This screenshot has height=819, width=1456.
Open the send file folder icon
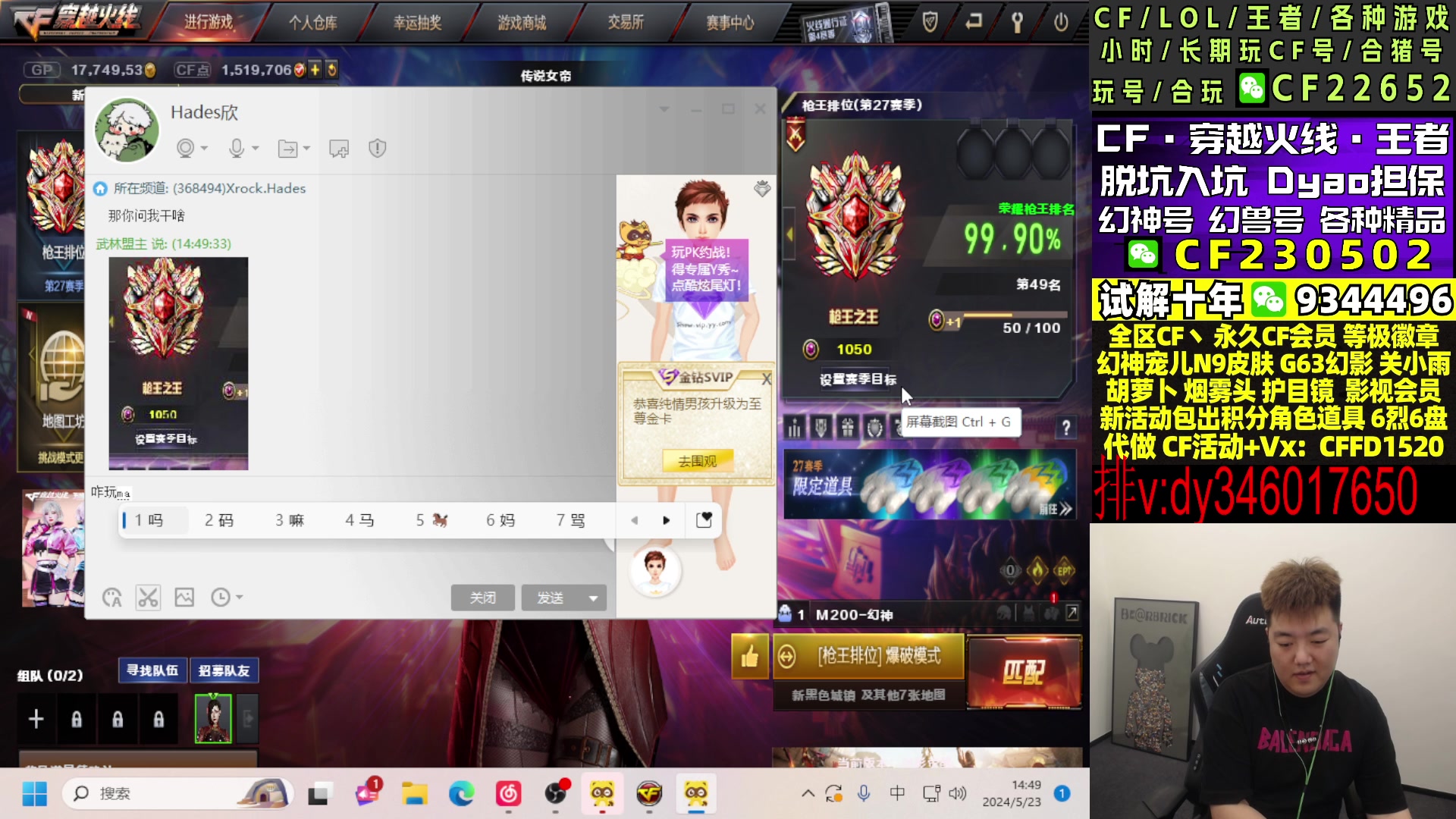coord(287,149)
